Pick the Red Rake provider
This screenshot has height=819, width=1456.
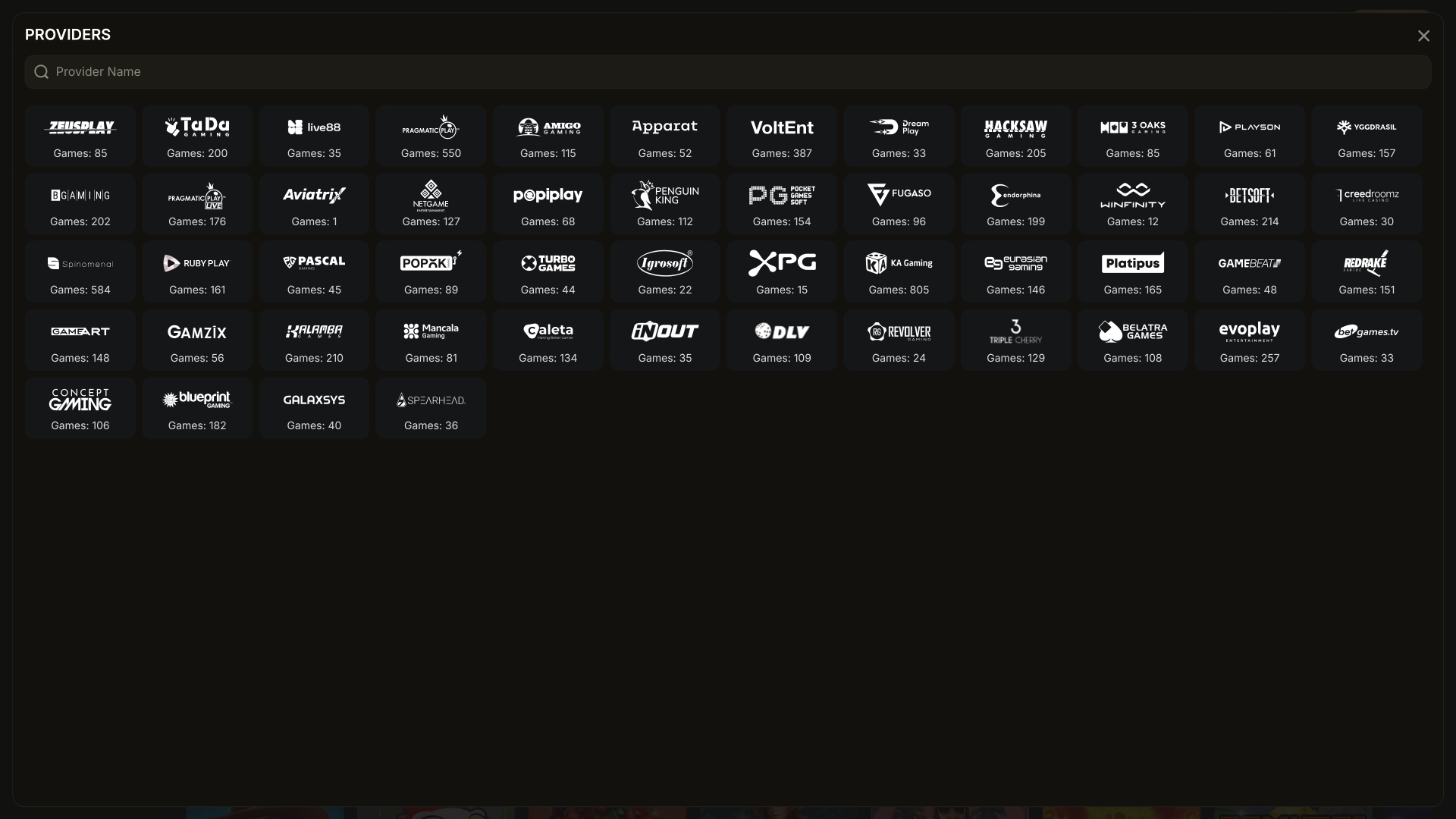tap(1367, 272)
